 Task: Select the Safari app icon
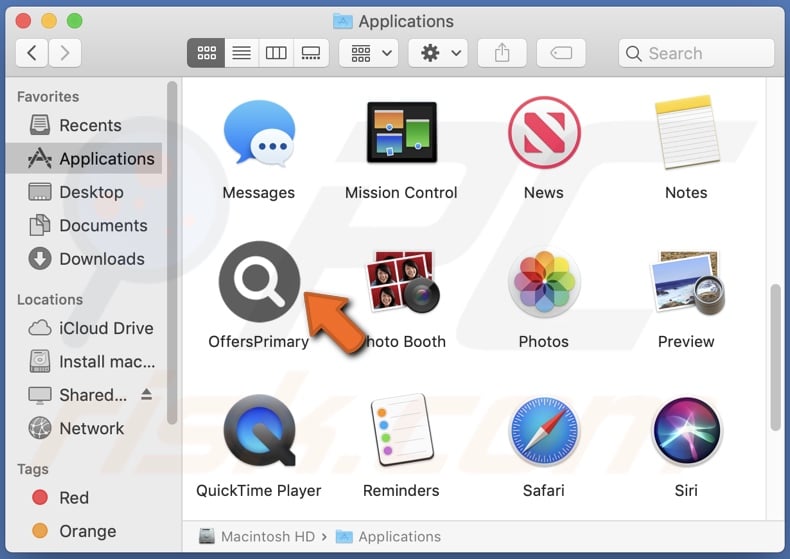pos(544,431)
